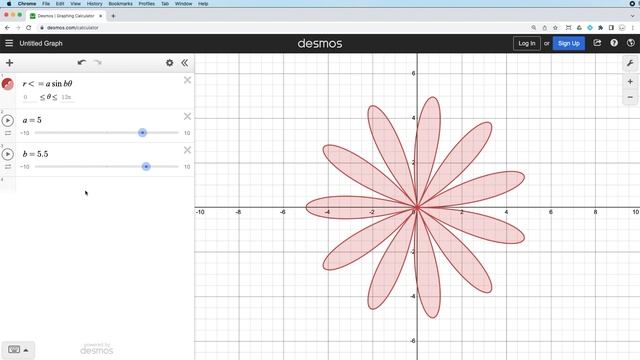This screenshot has width=640, height=360.
Task: Click the b = 5.5 expression text
Action: click(36, 154)
